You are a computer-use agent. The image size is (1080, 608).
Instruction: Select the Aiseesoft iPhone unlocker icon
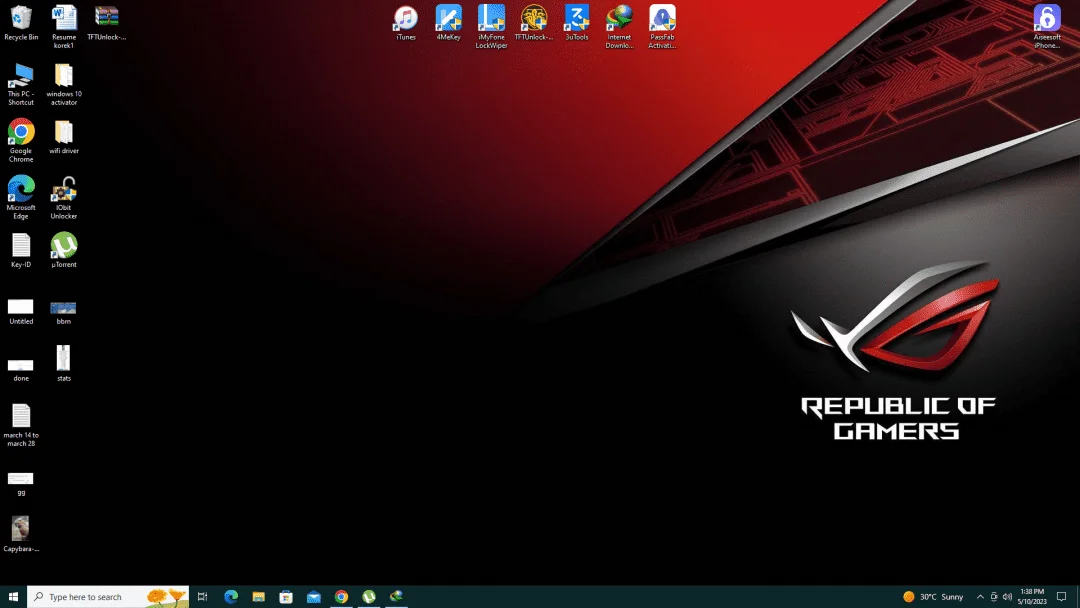1047,26
